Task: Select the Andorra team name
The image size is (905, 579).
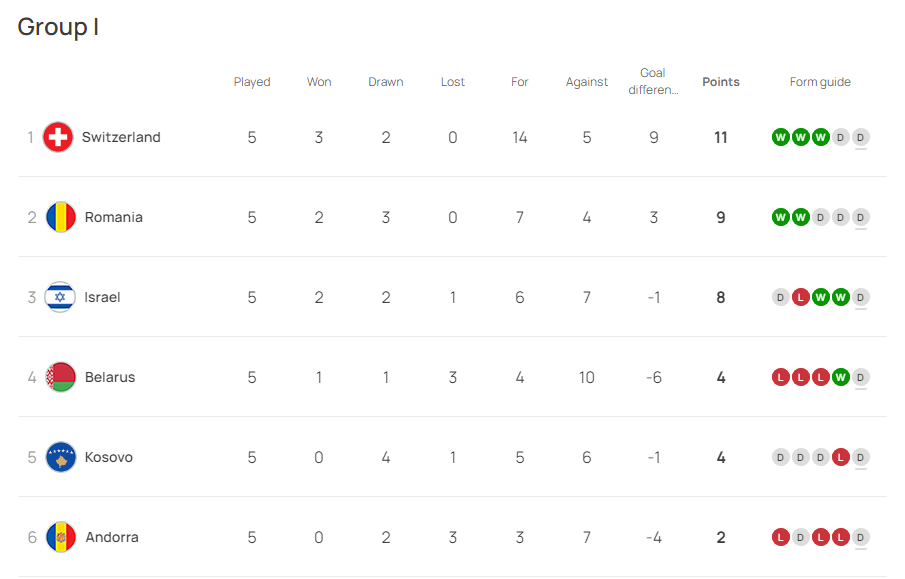Action: (x=112, y=537)
